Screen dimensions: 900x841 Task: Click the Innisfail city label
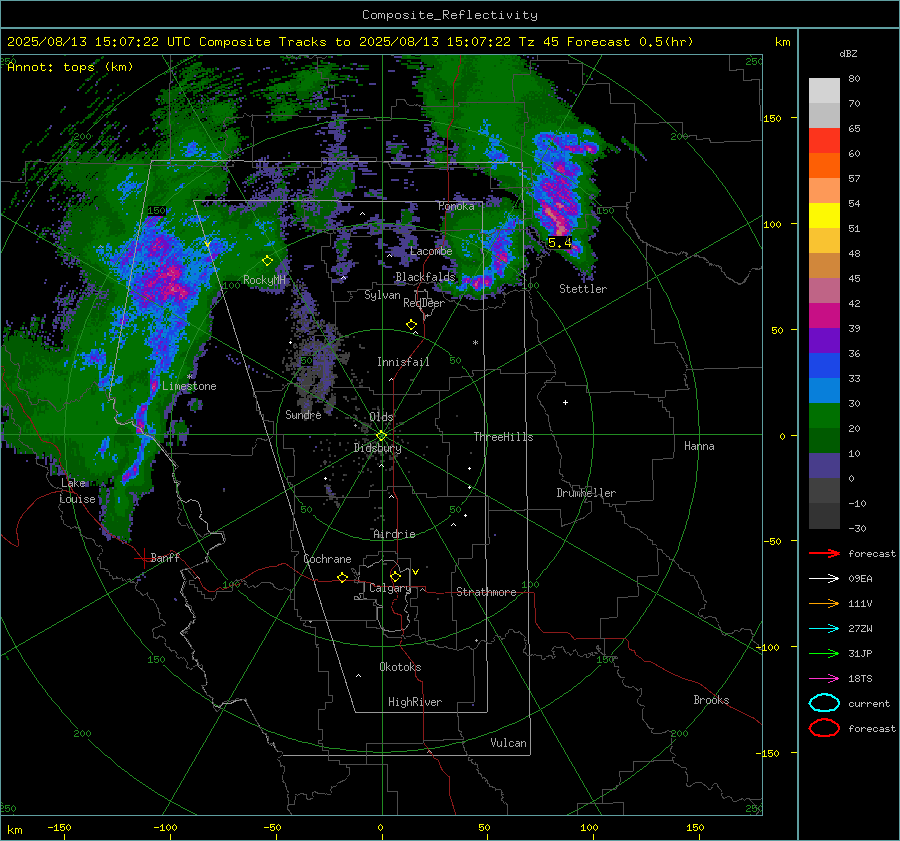tap(403, 362)
